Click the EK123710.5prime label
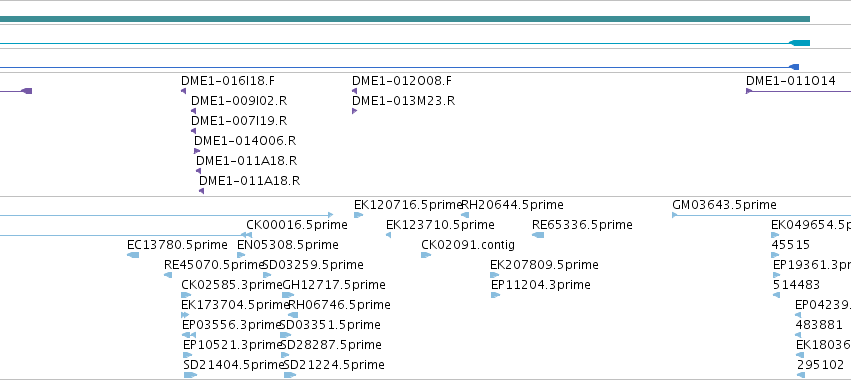 tap(440, 225)
